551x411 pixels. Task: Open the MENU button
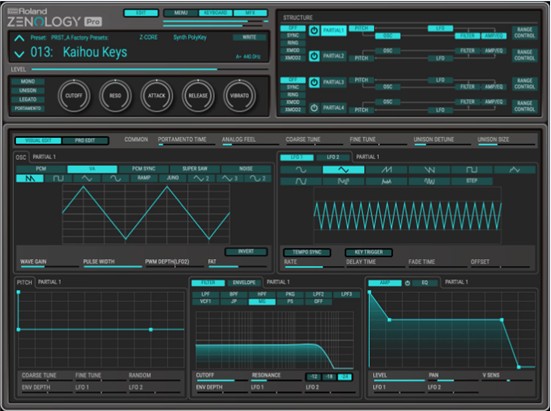pyautogui.click(x=181, y=13)
